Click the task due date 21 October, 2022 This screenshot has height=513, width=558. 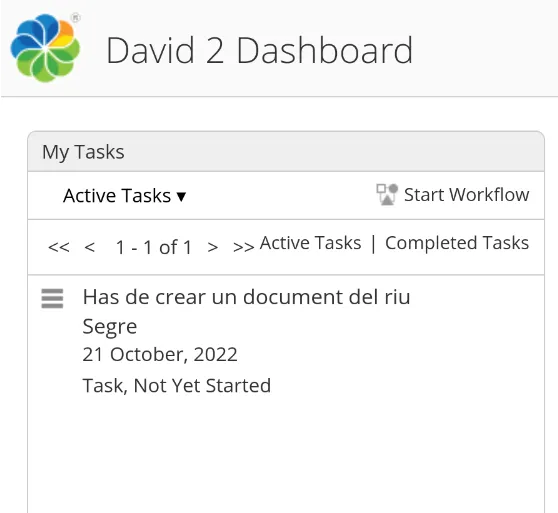coord(160,354)
